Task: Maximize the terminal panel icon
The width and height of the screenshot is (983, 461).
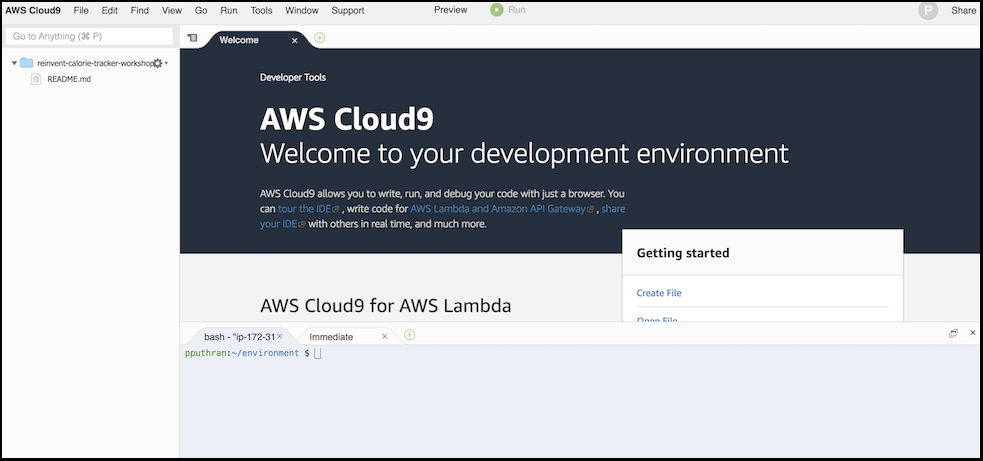Action: coord(953,333)
